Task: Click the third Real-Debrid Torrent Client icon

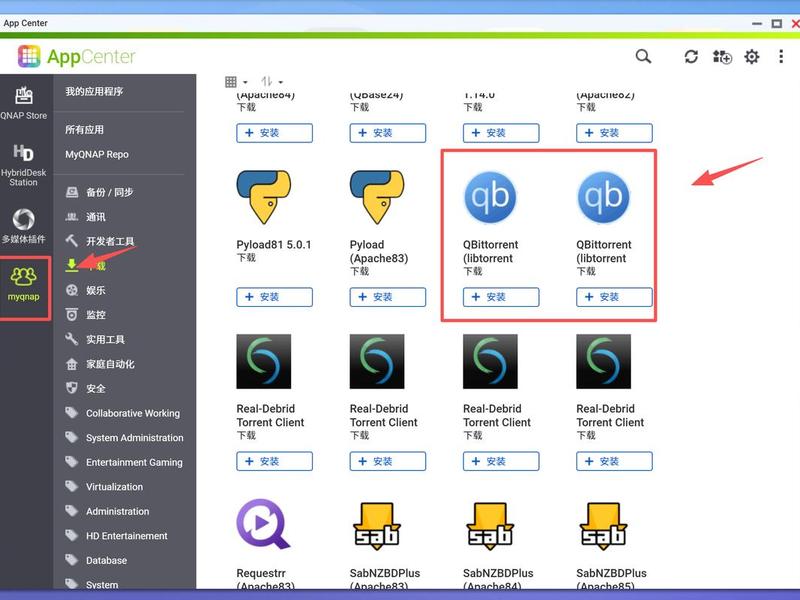Action: tap(490, 361)
